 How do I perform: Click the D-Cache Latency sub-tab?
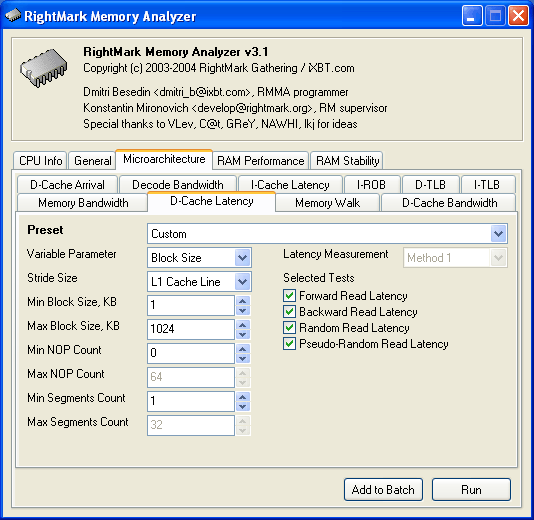(x=211, y=201)
